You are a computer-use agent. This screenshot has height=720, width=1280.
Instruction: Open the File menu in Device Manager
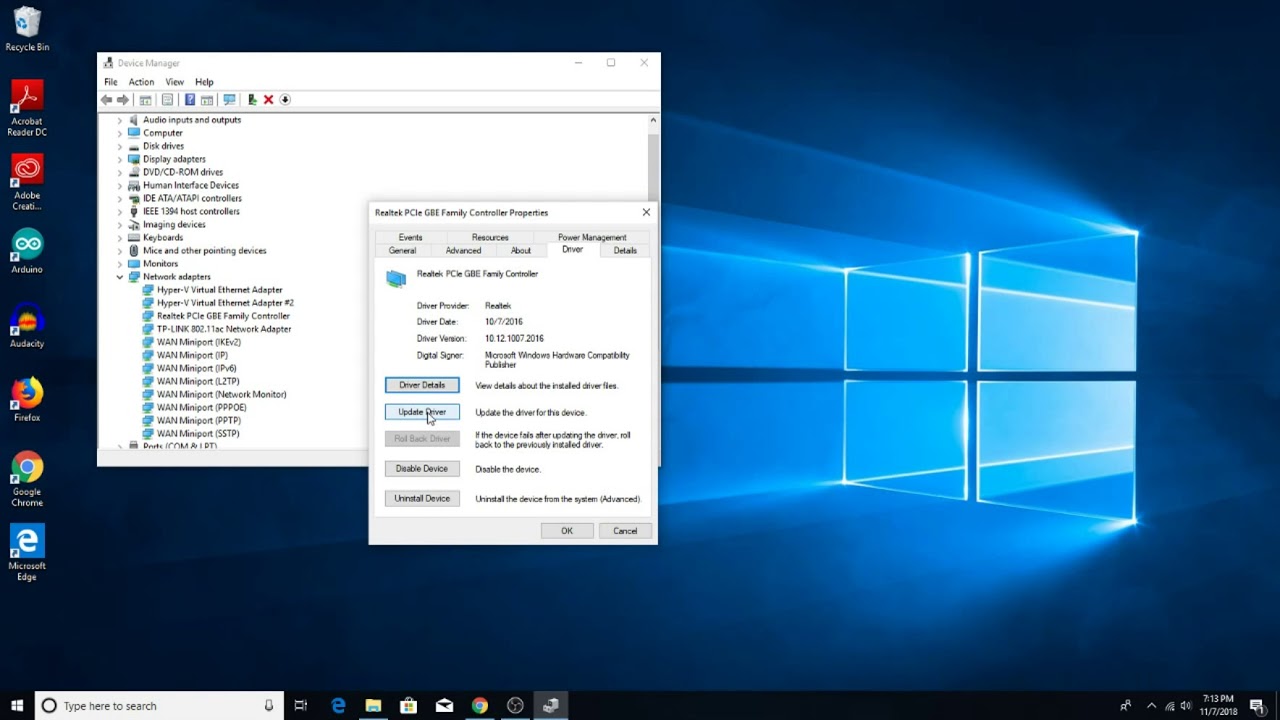point(111,82)
